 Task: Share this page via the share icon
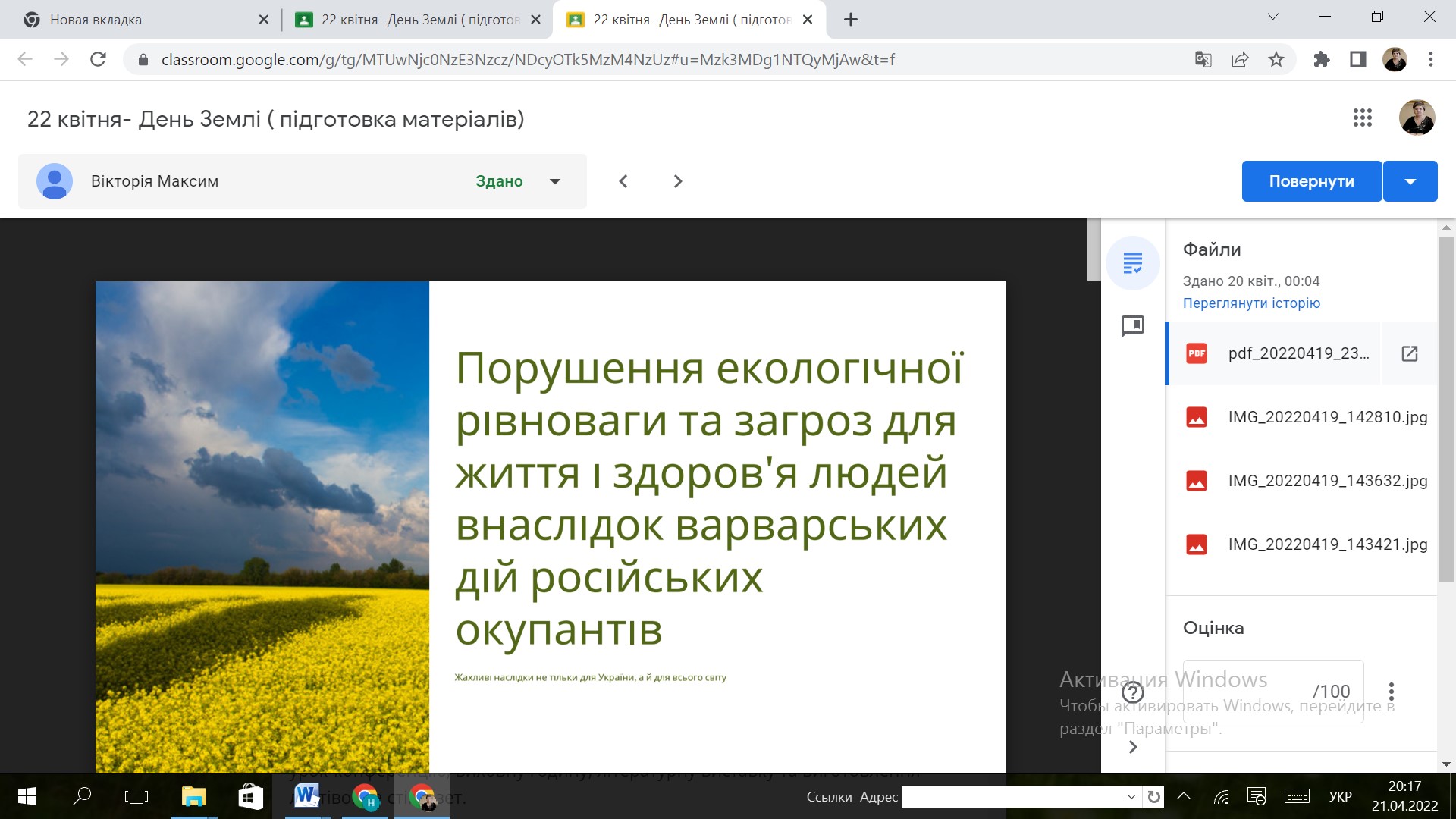coord(1240,59)
